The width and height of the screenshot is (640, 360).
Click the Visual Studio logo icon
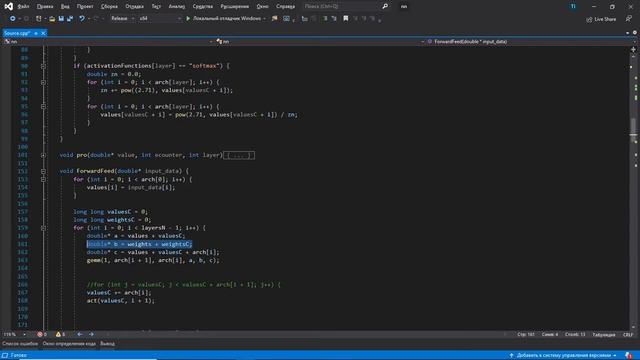point(8,6)
